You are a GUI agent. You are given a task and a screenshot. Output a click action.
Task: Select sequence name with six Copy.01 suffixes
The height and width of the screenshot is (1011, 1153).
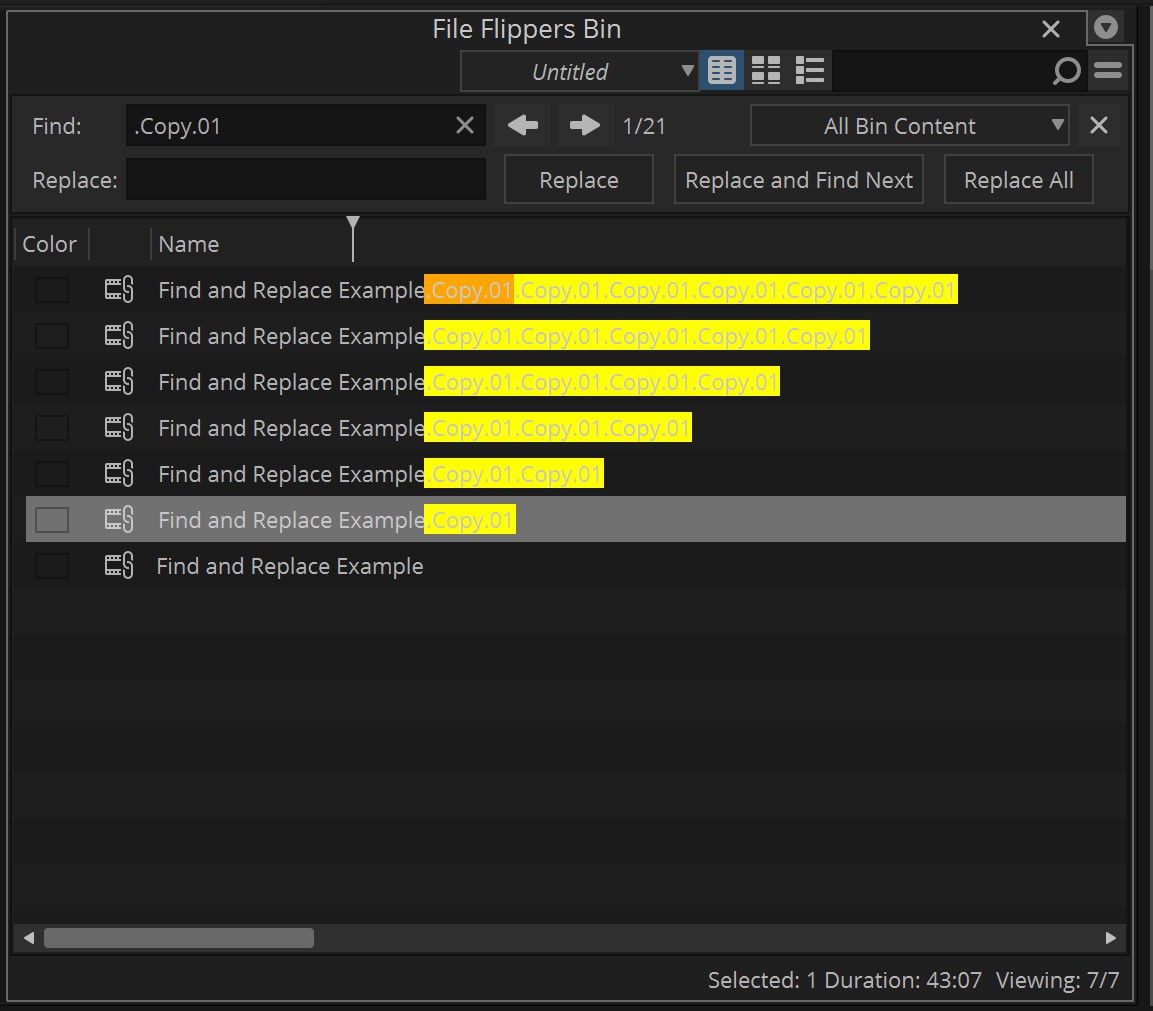pos(557,290)
